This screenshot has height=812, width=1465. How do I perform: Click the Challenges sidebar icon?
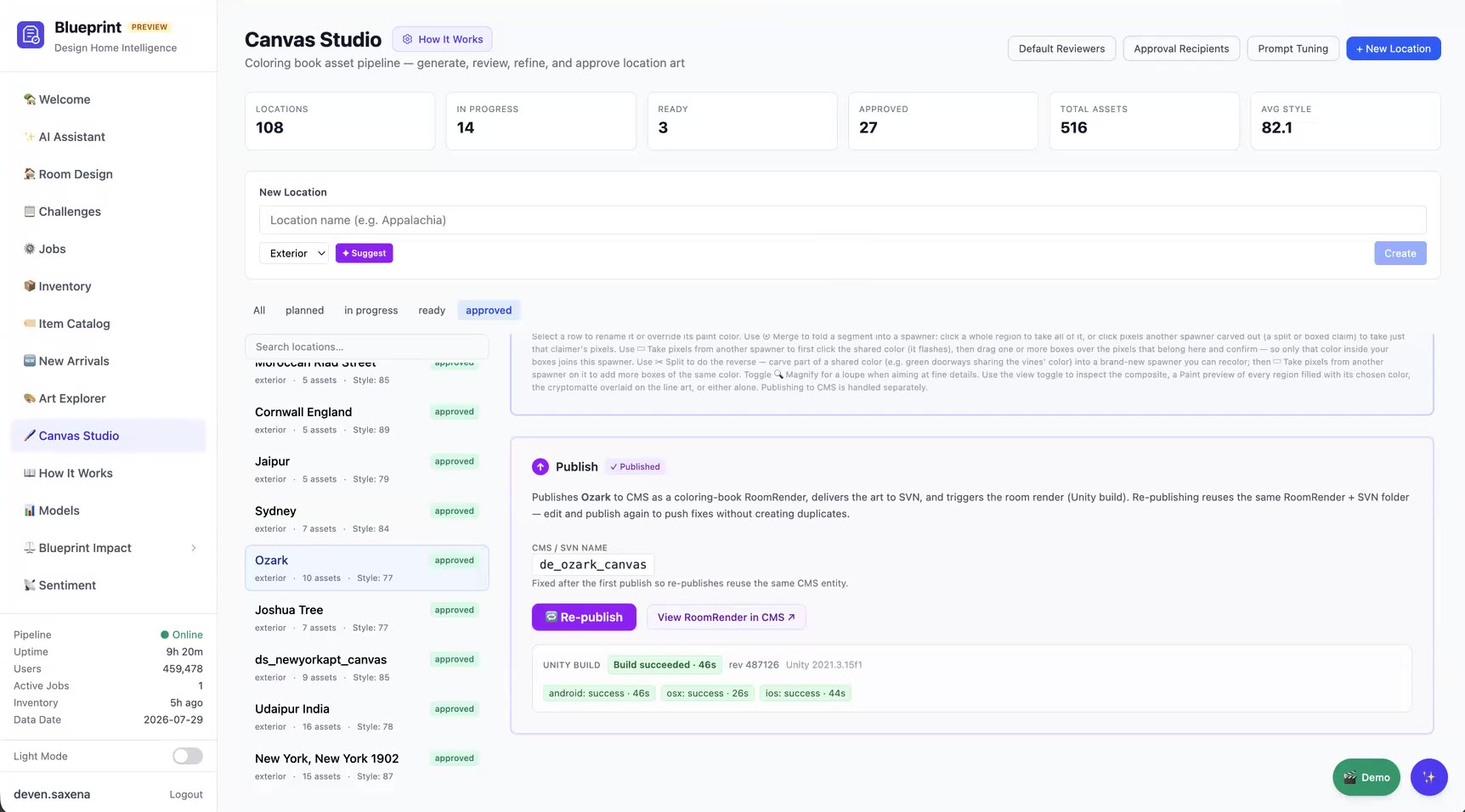point(30,211)
